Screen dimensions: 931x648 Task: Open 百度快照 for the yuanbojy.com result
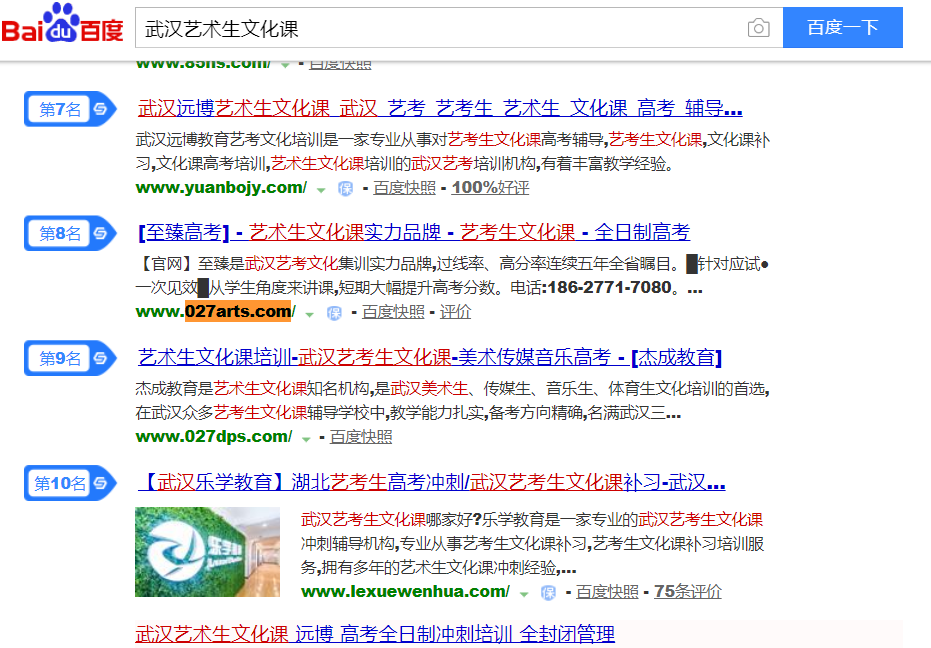[x=404, y=188]
